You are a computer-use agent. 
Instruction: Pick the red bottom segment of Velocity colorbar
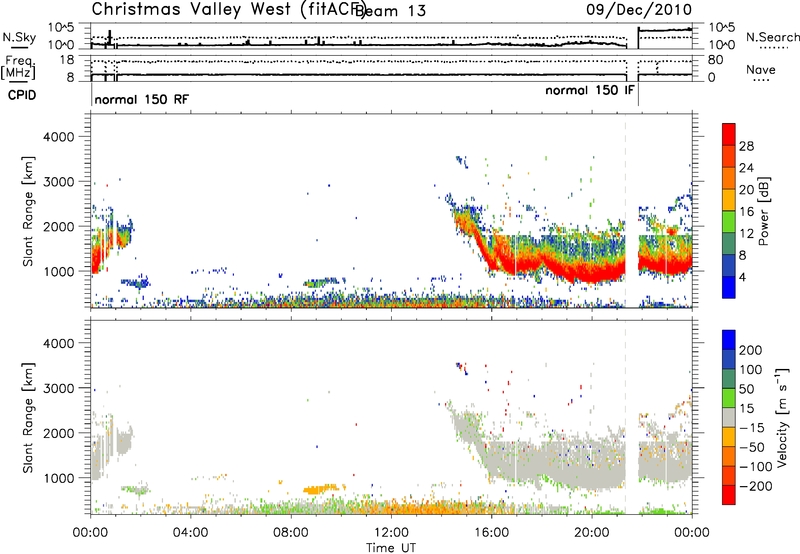click(x=729, y=495)
